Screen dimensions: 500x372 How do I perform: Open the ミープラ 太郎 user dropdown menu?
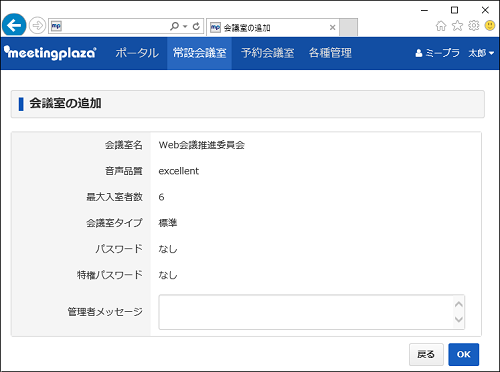[455, 53]
